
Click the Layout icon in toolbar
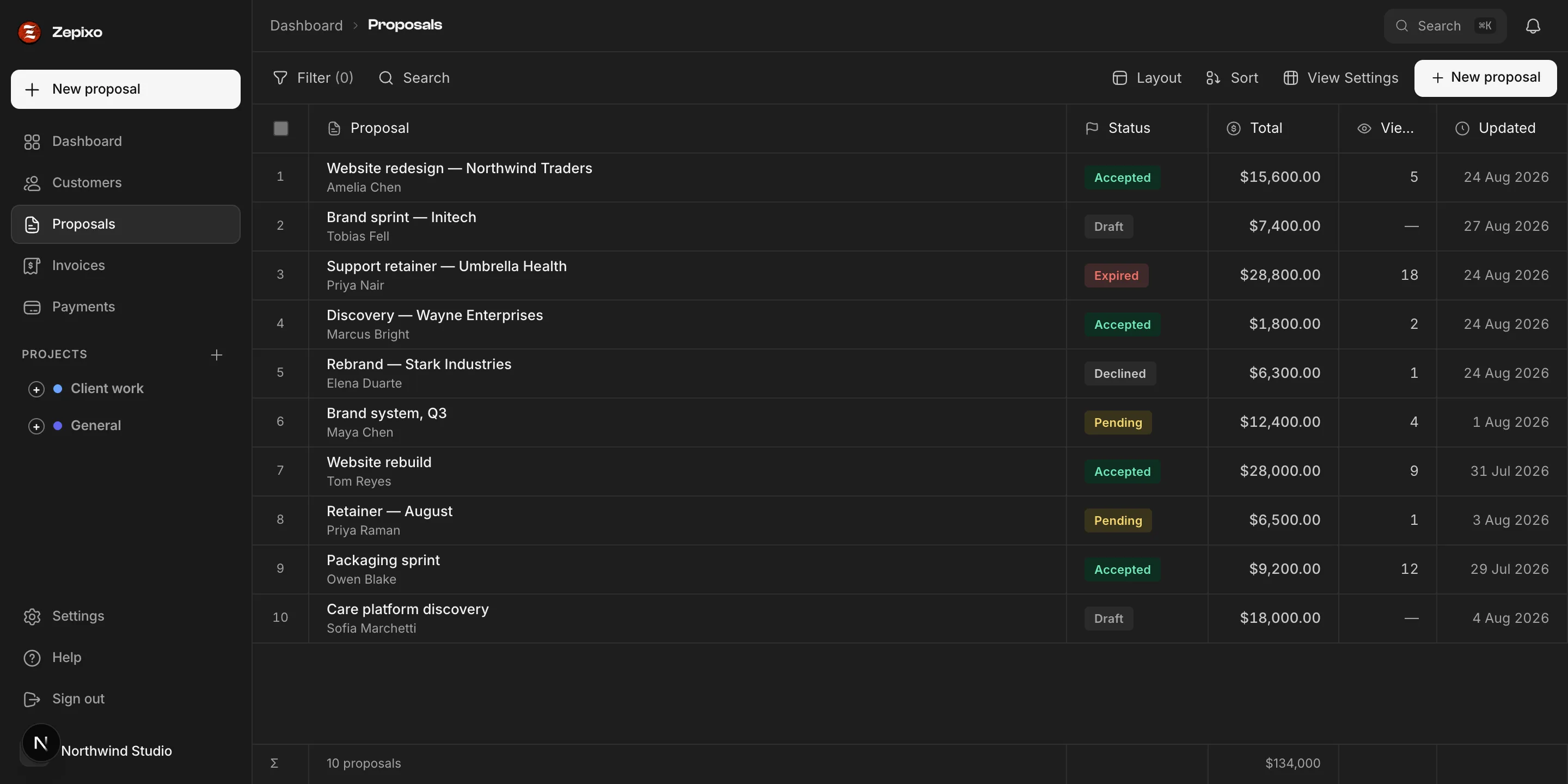coord(1119,78)
